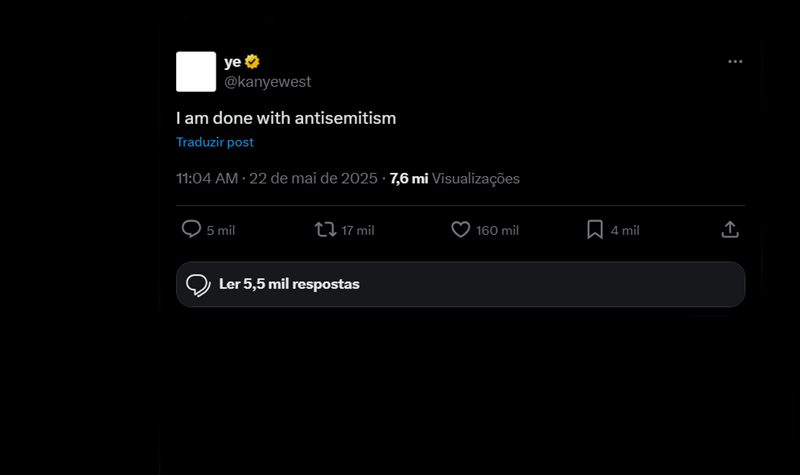
Task: Click the "17 mil" repost count
Action: click(x=357, y=231)
